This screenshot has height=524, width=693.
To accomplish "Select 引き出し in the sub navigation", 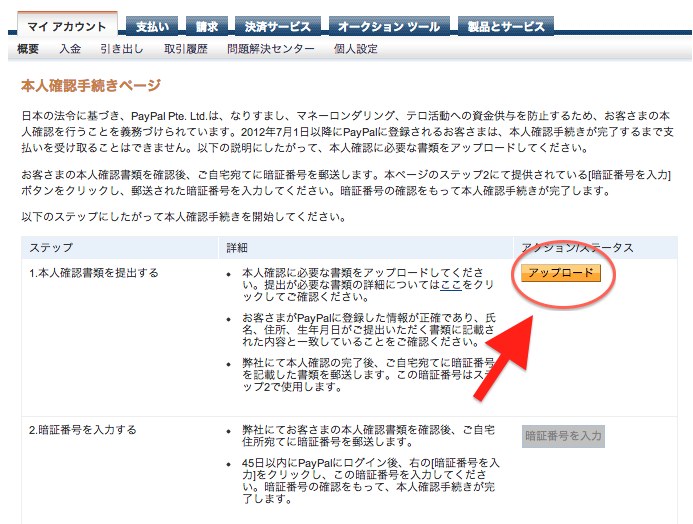I will click(122, 48).
